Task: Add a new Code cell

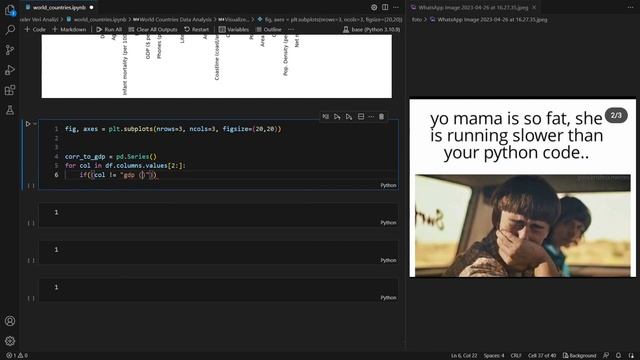Action: [x=35, y=29]
